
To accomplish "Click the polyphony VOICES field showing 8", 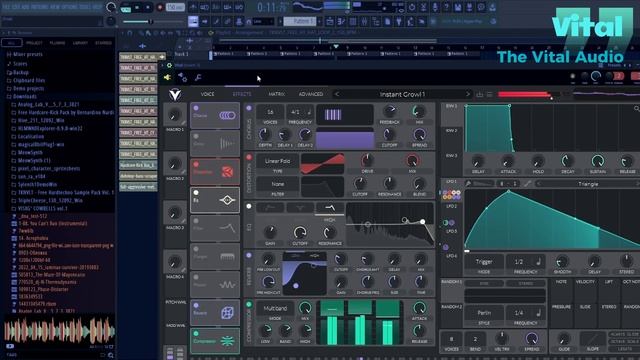I will 451,339.
